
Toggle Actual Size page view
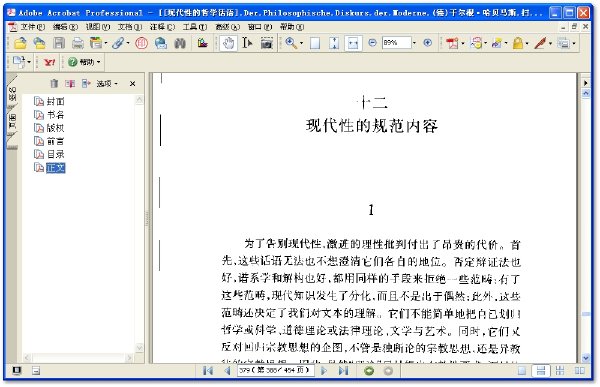pyautogui.click(x=315, y=43)
